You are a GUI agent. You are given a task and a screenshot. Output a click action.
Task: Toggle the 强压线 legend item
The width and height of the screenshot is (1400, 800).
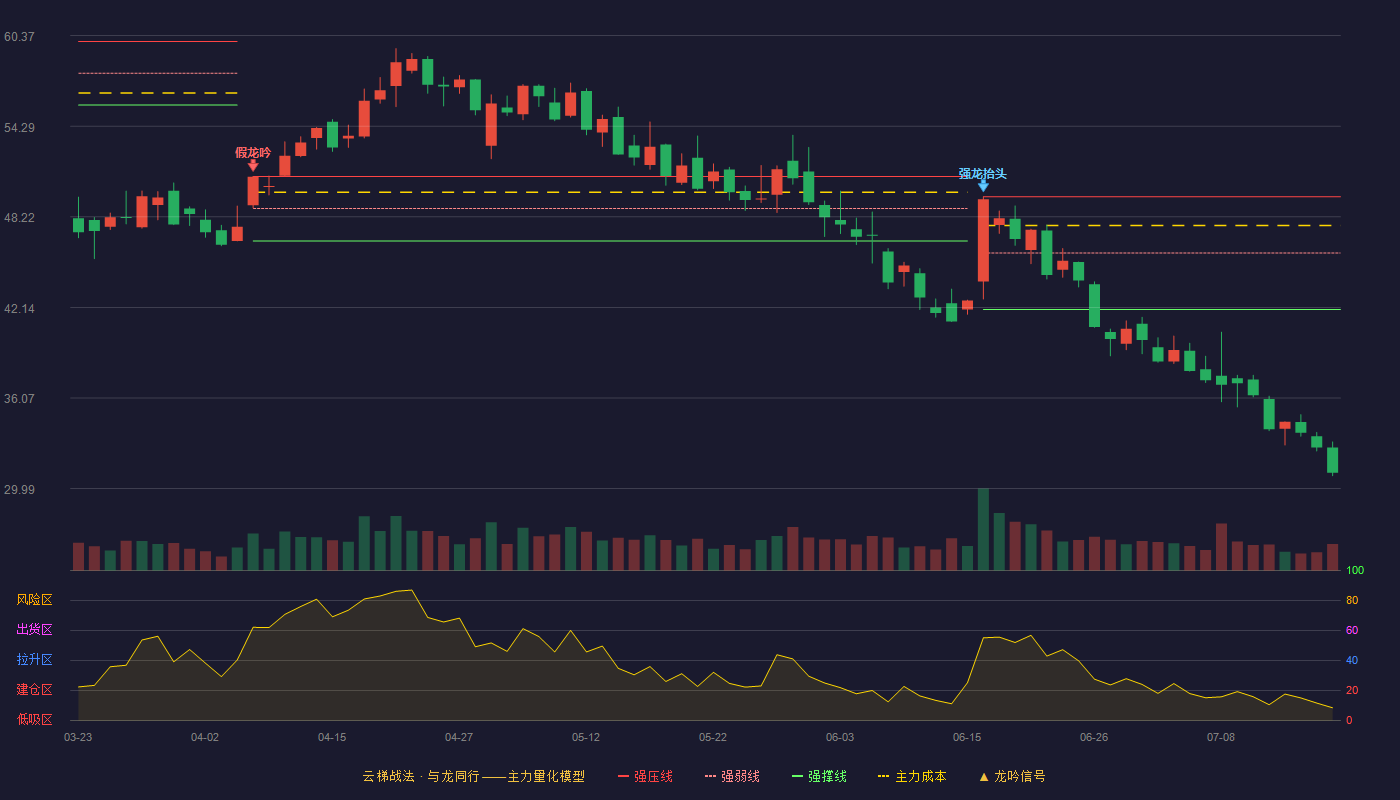(x=645, y=776)
